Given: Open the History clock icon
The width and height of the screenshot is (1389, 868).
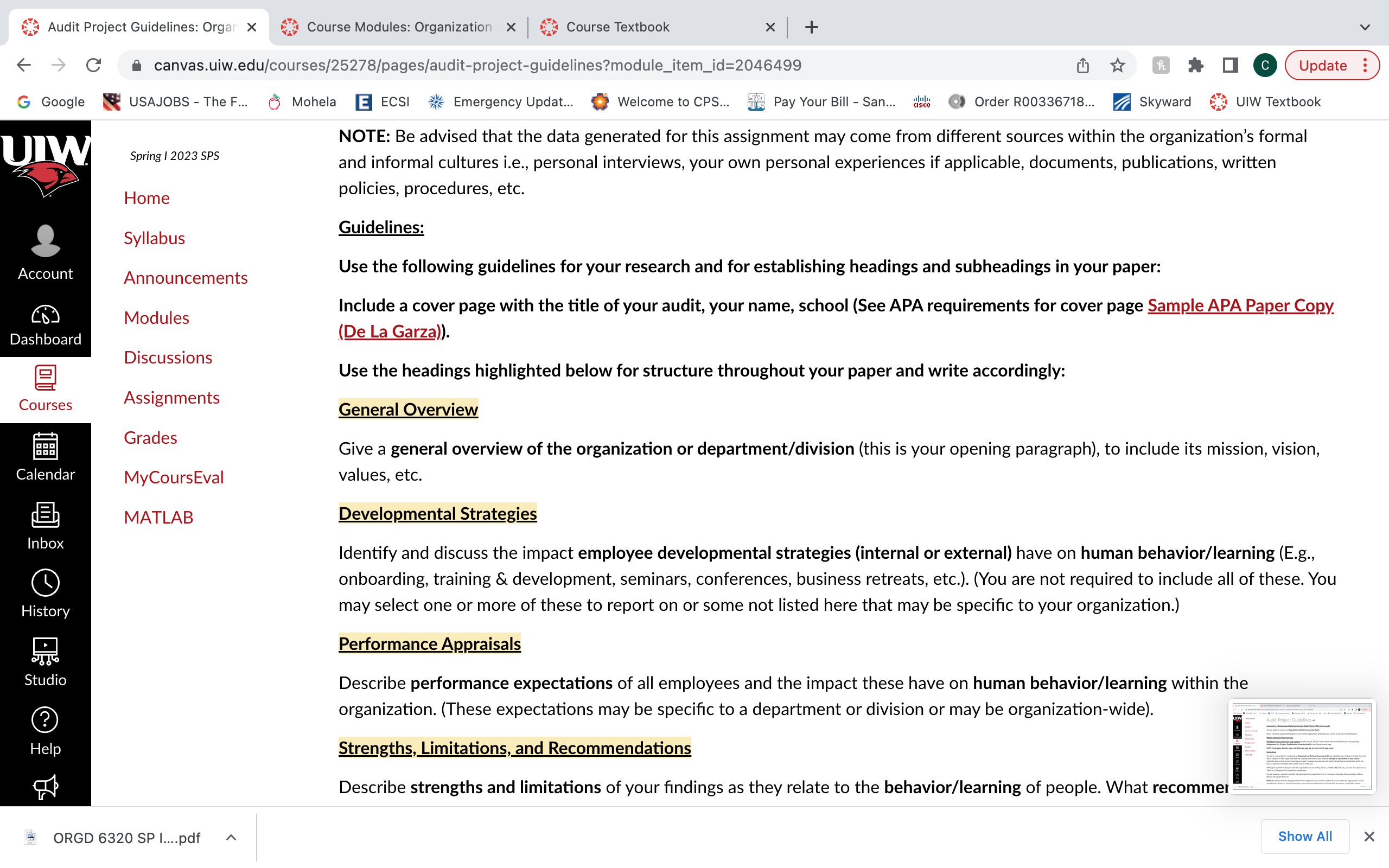Looking at the screenshot, I should tap(46, 583).
